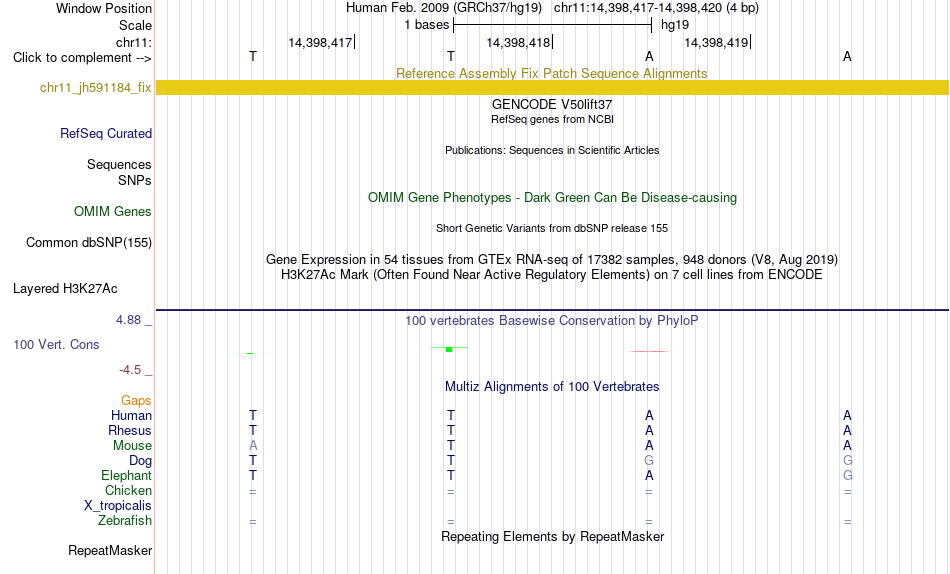
Task: Open '100 vertebrates Basewise Conservation by PhyloP' title
Action: [552, 321]
